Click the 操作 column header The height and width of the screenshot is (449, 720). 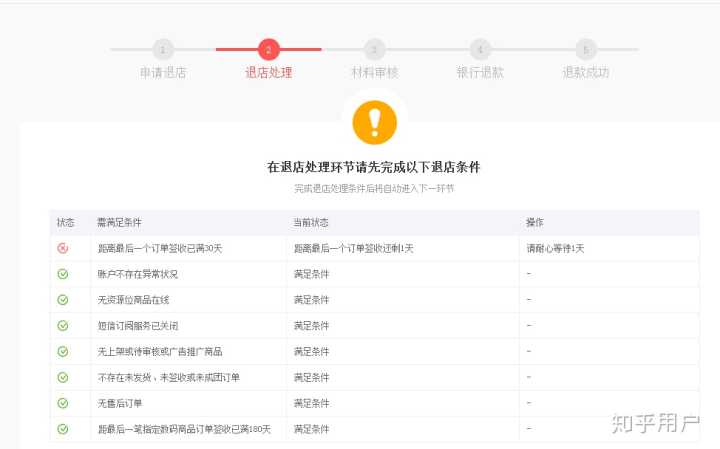pos(535,222)
